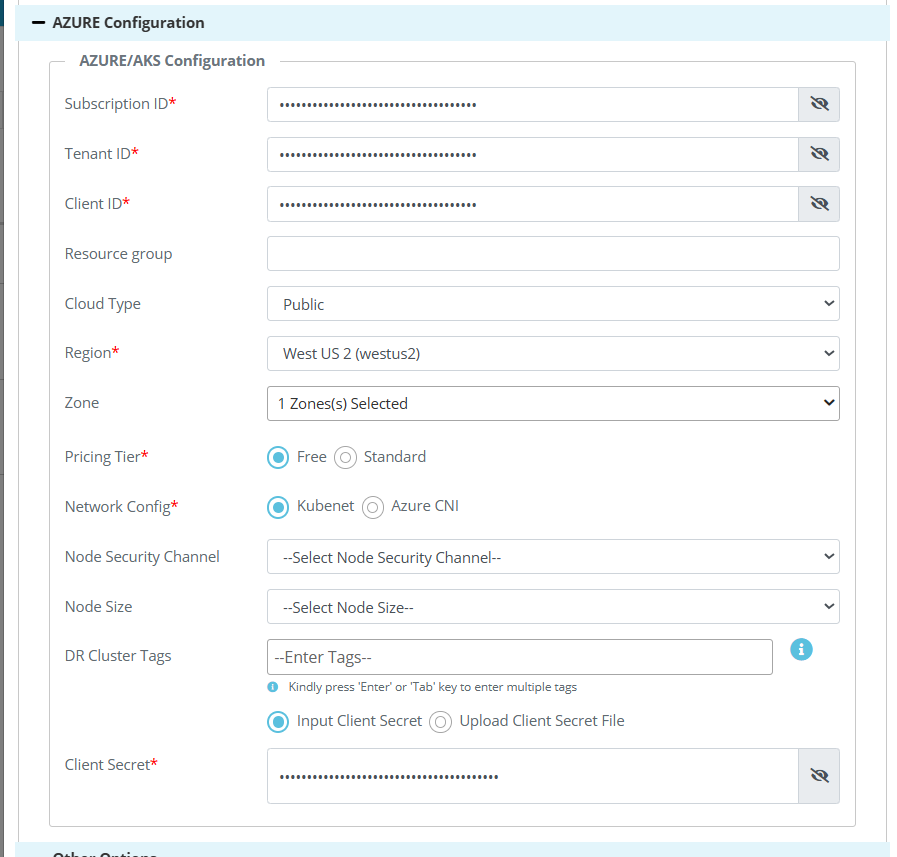Click the 'AZURE/AKS Configuration' legend text
This screenshot has width=897, height=857.
point(172,61)
